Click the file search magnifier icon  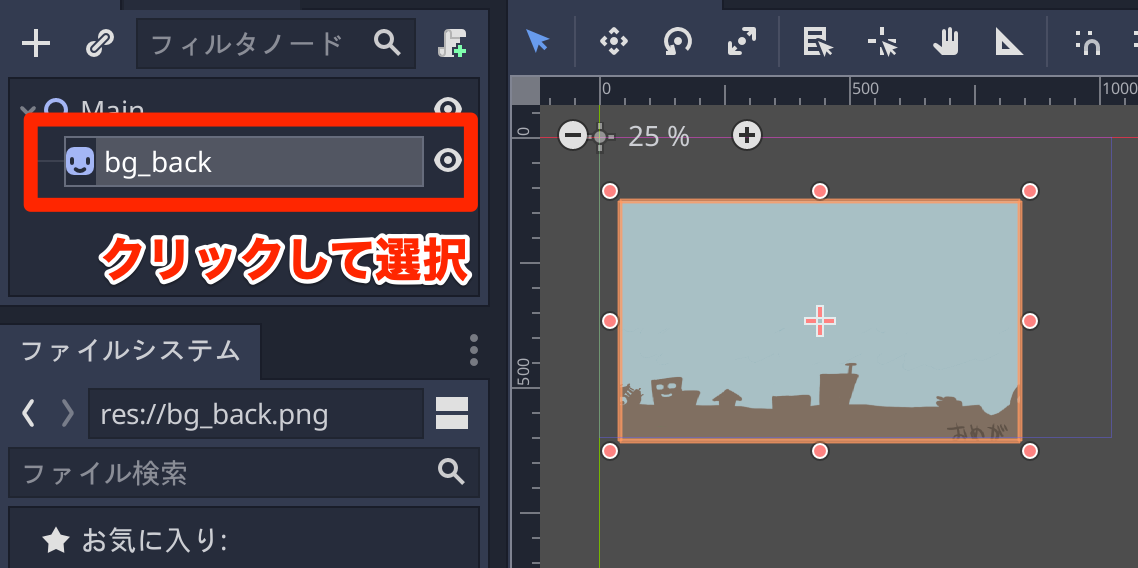click(x=451, y=472)
